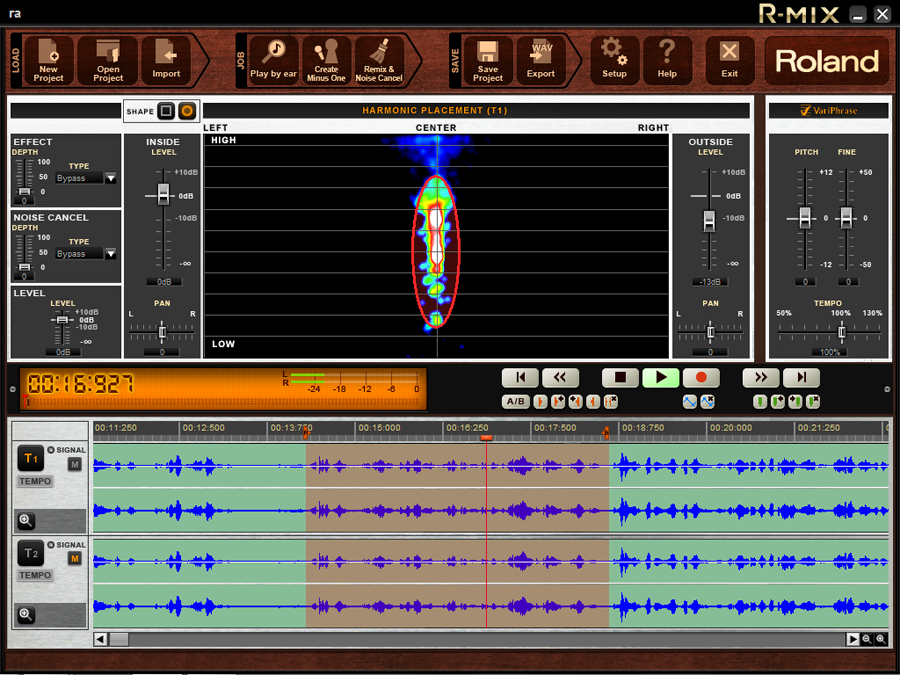The height and width of the screenshot is (675, 900).
Task: Open the Setup gear icon
Action: 614,60
